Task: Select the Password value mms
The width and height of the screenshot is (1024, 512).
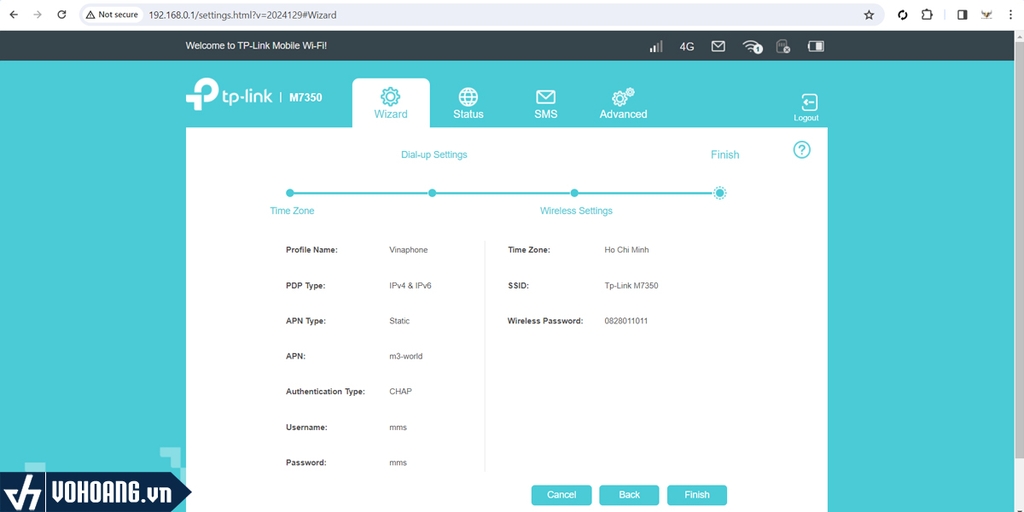Action: click(398, 462)
